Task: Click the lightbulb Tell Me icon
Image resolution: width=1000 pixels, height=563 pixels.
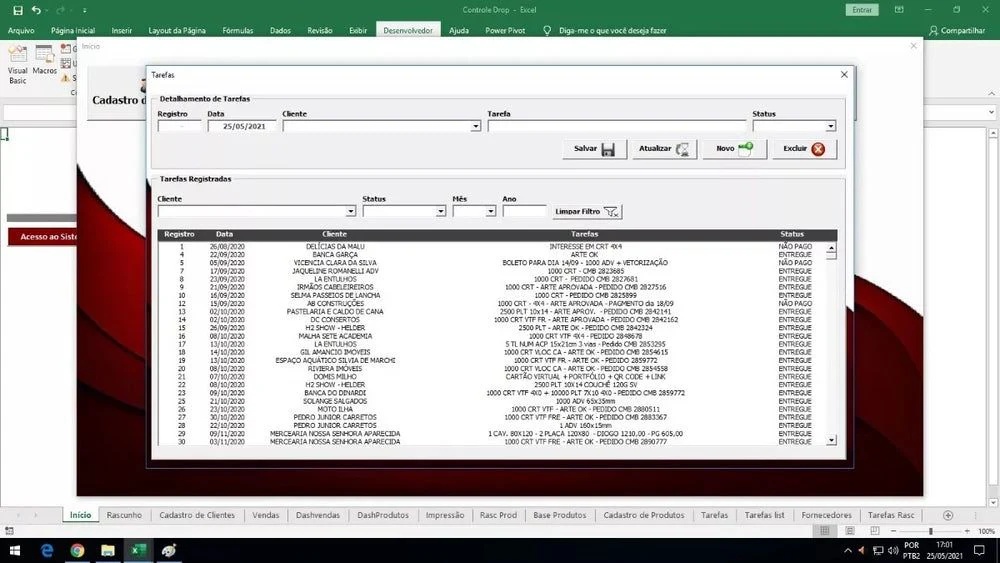Action: pyautogui.click(x=547, y=30)
